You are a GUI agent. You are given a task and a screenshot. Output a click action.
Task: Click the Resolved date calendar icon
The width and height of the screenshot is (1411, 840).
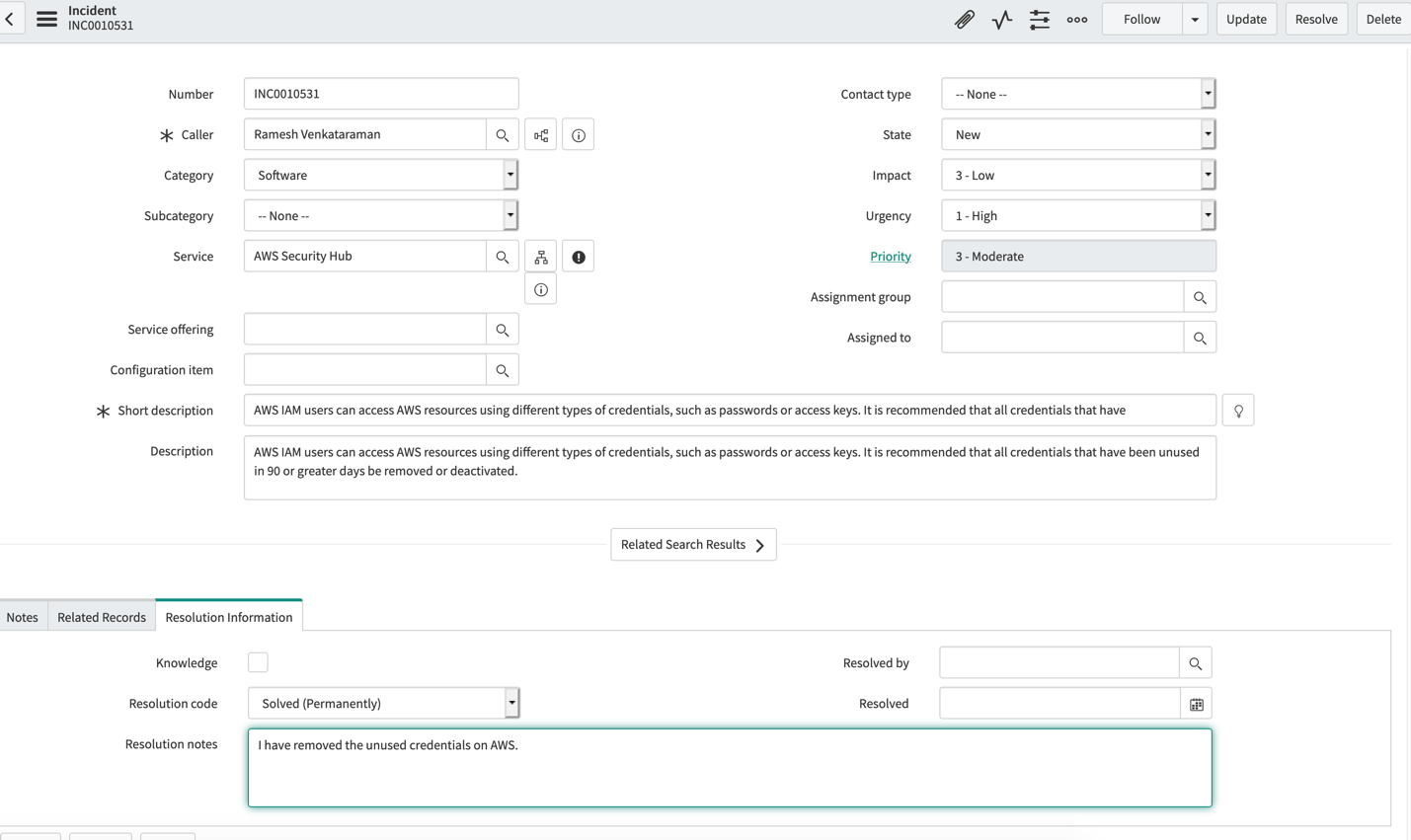[1196, 703]
